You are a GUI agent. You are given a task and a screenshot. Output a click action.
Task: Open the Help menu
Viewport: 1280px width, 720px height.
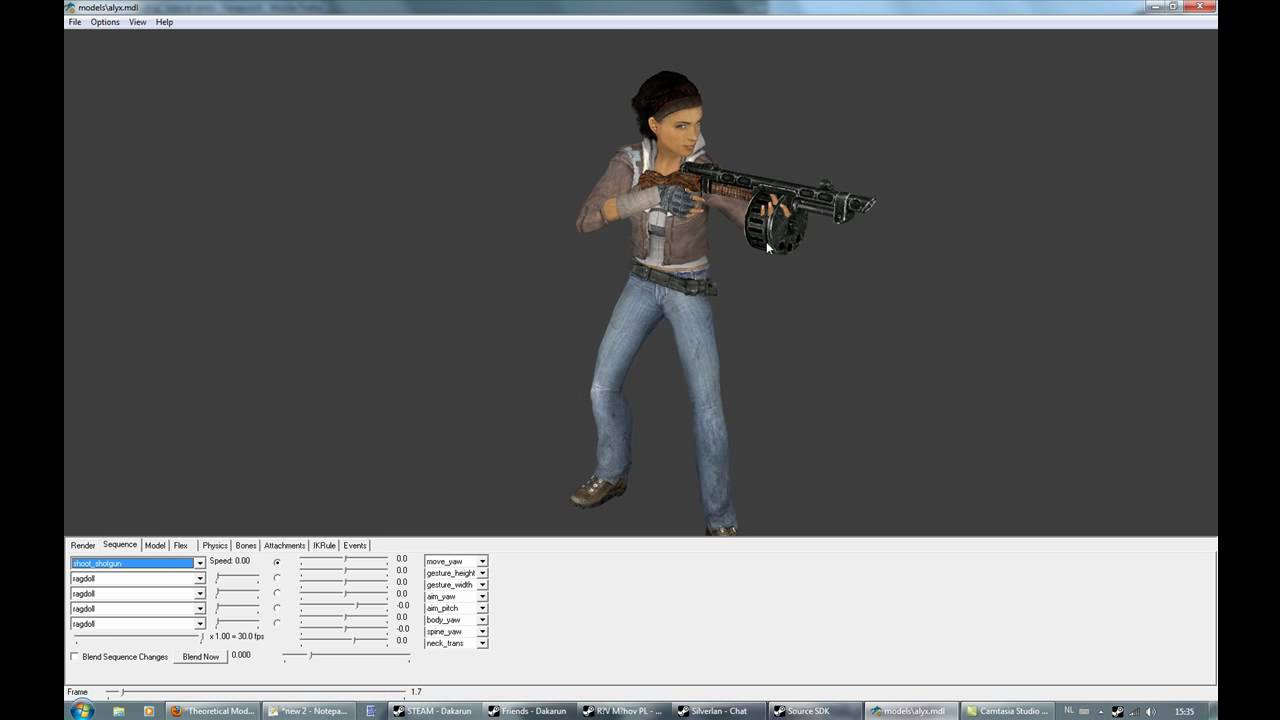tap(164, 22)
